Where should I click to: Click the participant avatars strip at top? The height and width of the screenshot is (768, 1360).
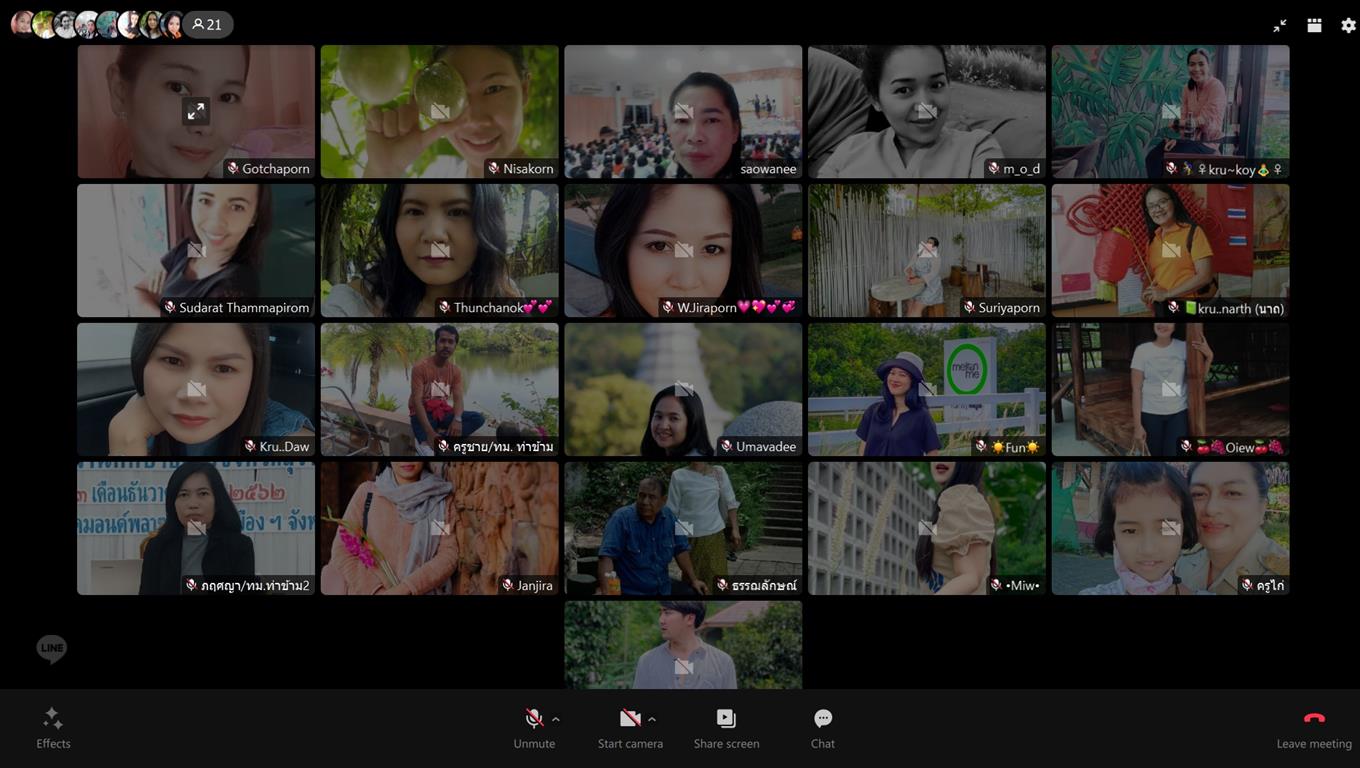coord(96,25)
